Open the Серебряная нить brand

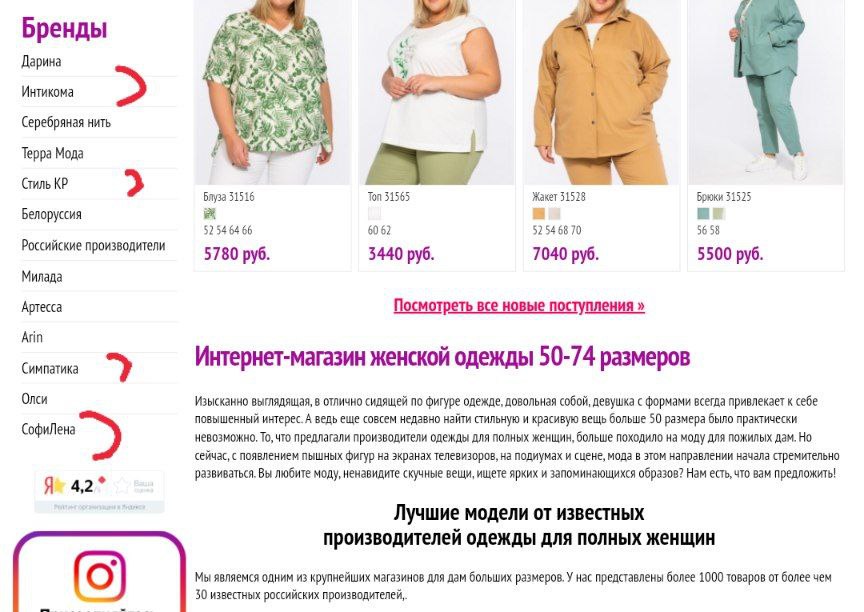(x=66, y=122)
